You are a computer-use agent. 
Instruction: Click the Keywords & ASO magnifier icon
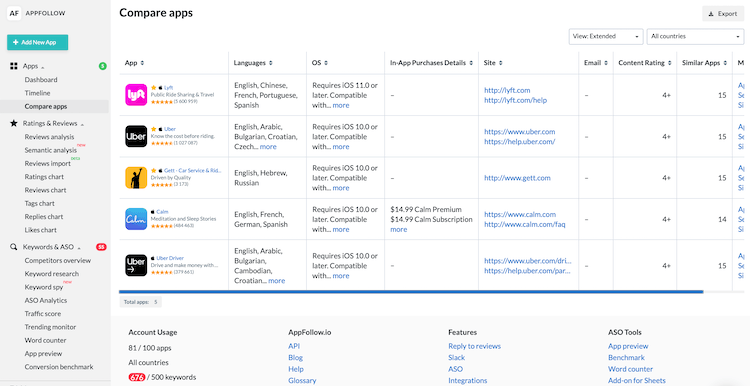pyautogui.click(x=14, y=247)
